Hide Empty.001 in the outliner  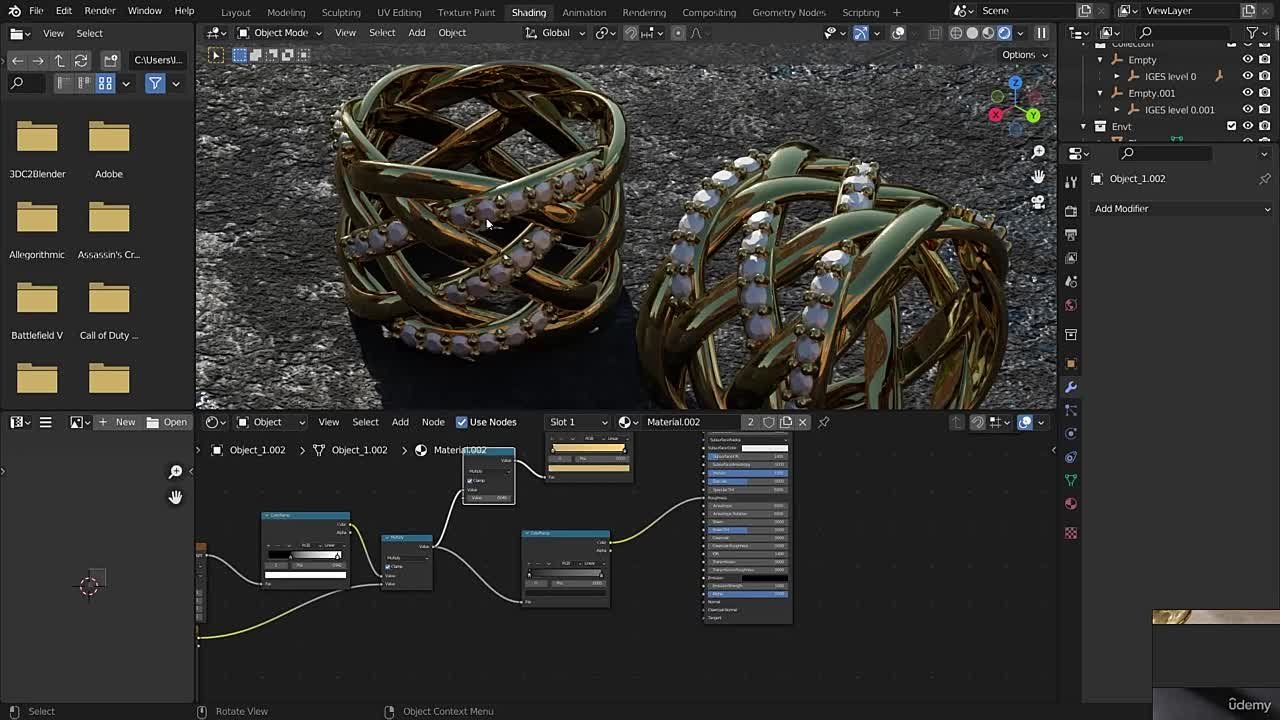click(x=1247, y=93)
